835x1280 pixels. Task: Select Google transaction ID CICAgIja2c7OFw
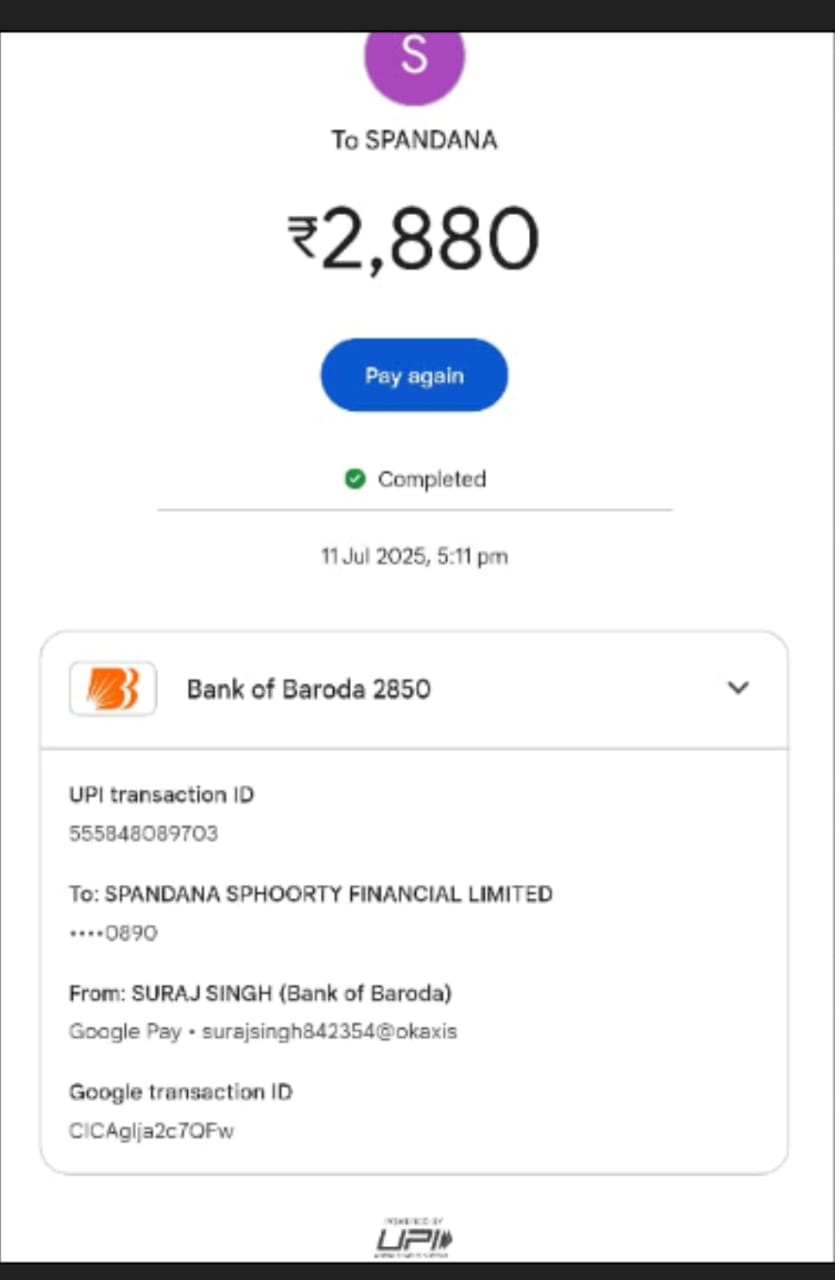tap(151, 1131)
